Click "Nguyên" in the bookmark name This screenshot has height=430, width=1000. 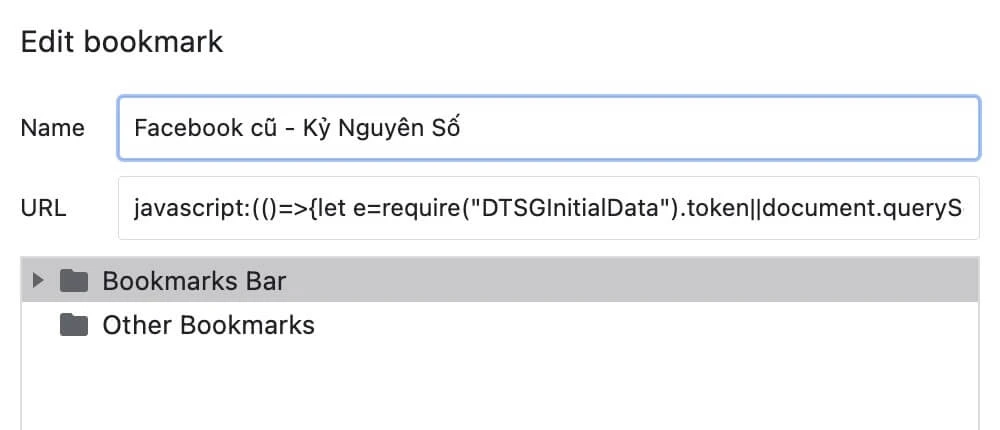pos(384,128)
